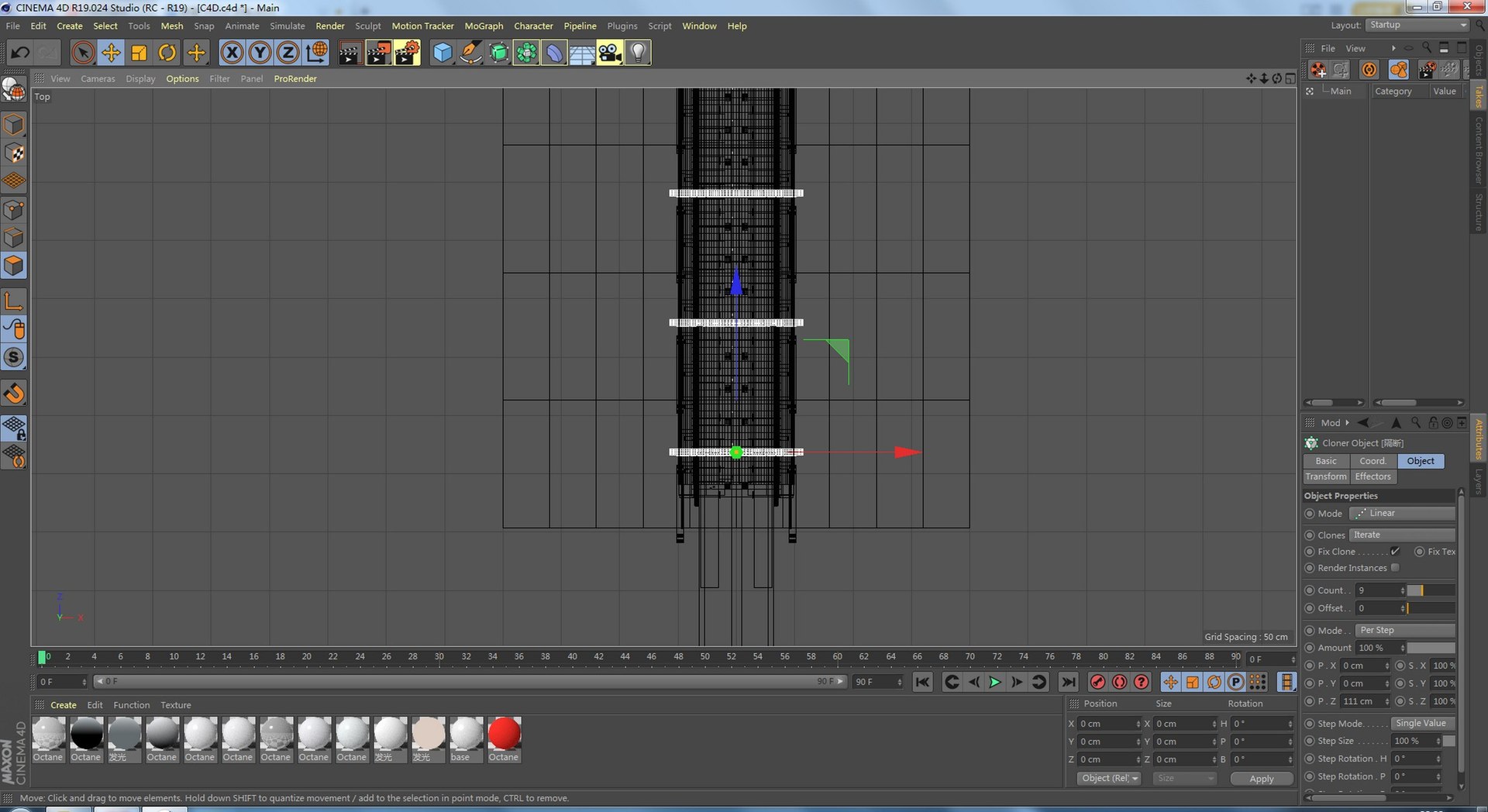Switch to the Effectors tab
Image resolution: width=1488 pixels, height=812 pixels.
coord(1373,477)
